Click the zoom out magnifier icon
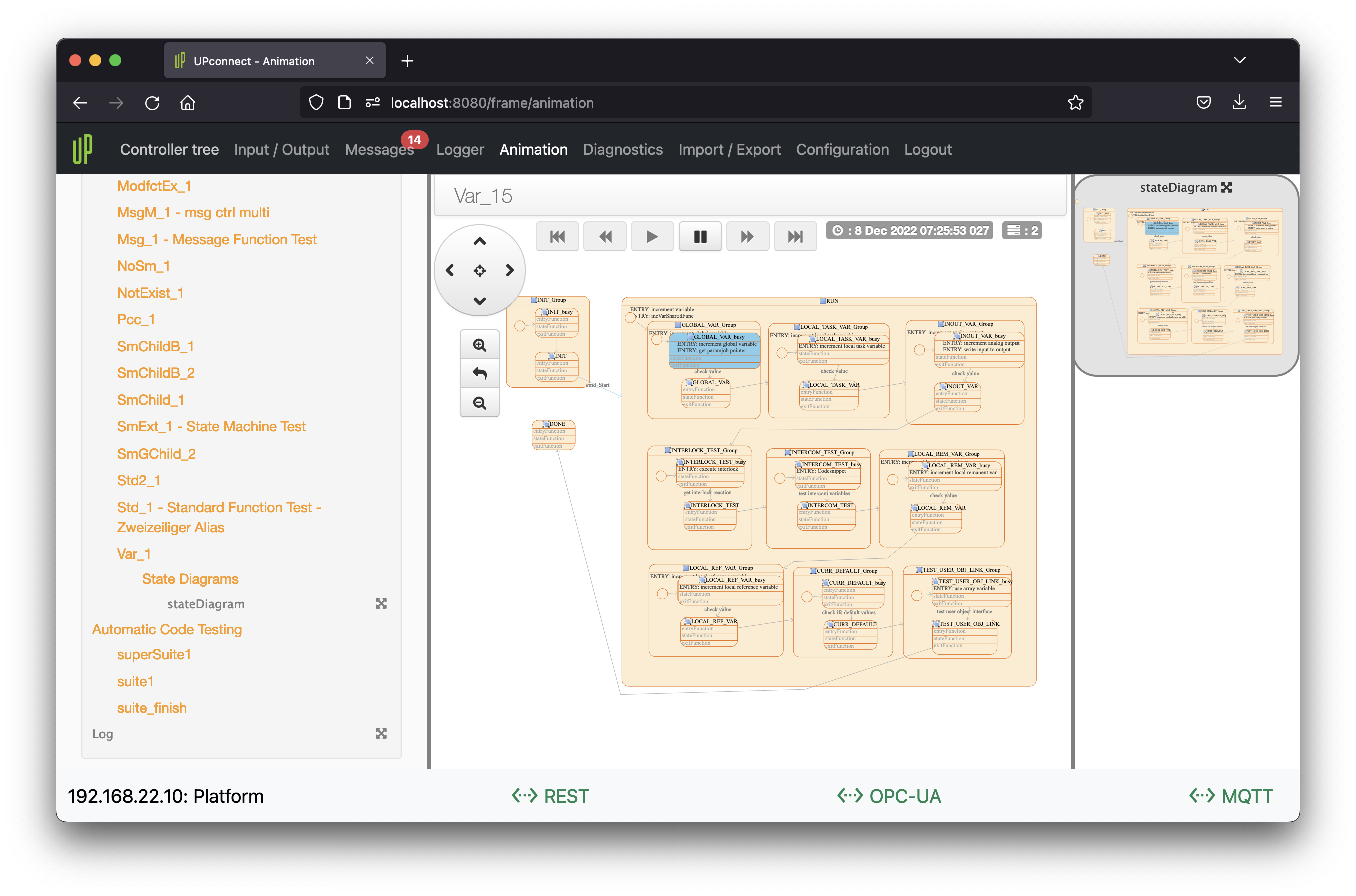The image size is (1356, 896). point(479,403)
